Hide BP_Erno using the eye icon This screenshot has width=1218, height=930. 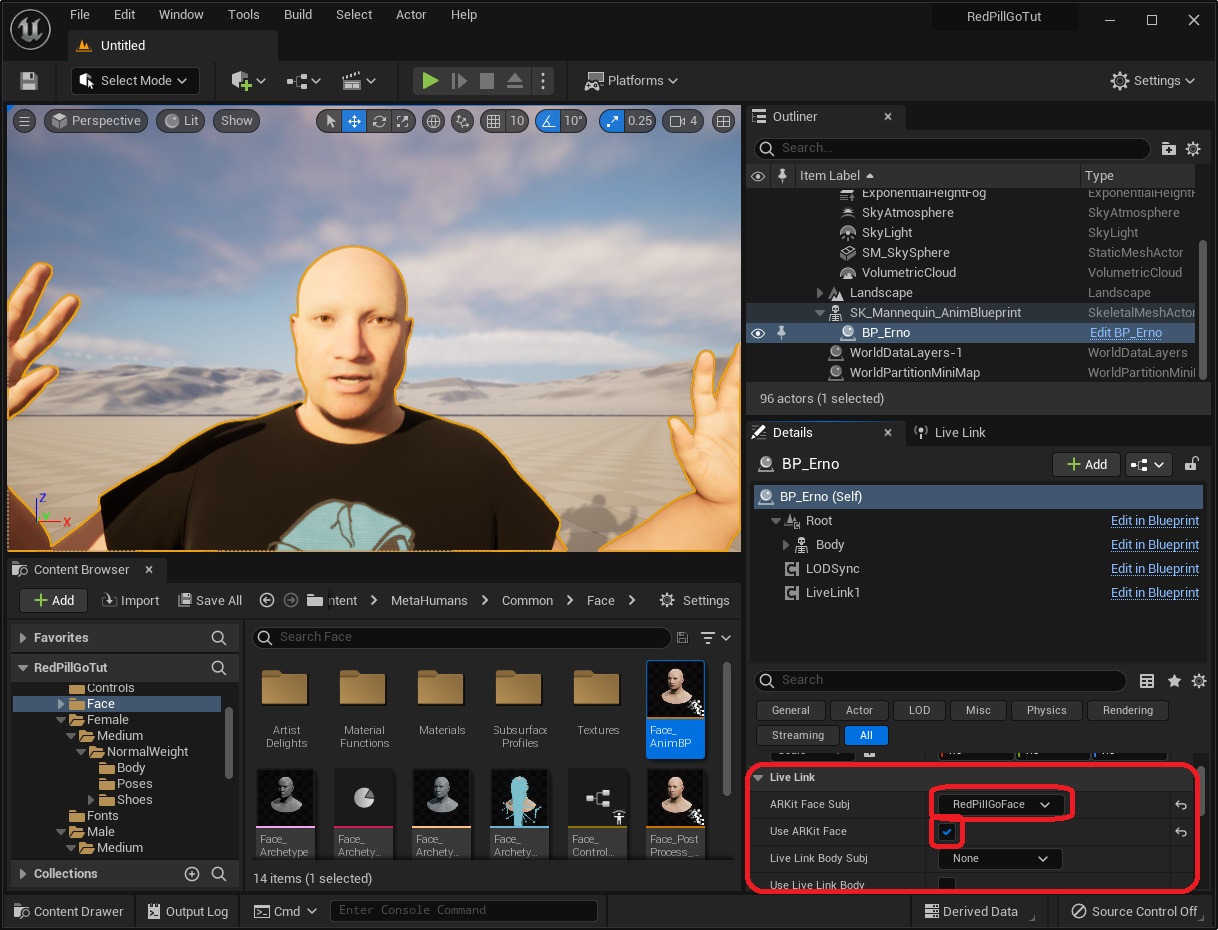758,333
